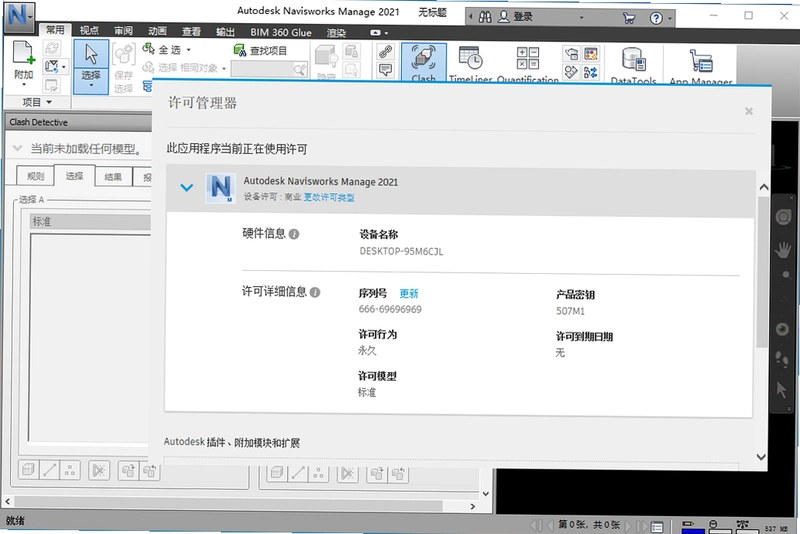The image size is (800, 534).
Task: Click the License Manager vertical scrollbar thumb
Action: click(x=762, y=270)
